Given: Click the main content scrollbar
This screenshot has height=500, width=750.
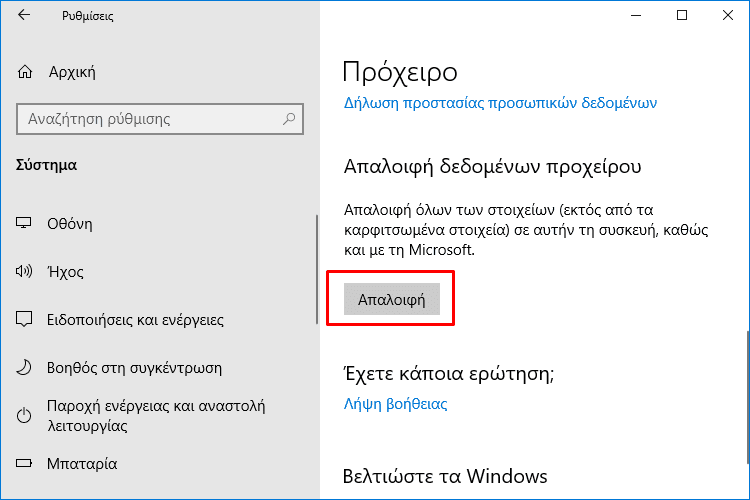Looking at the screenshot, I should tap(748, 397).
